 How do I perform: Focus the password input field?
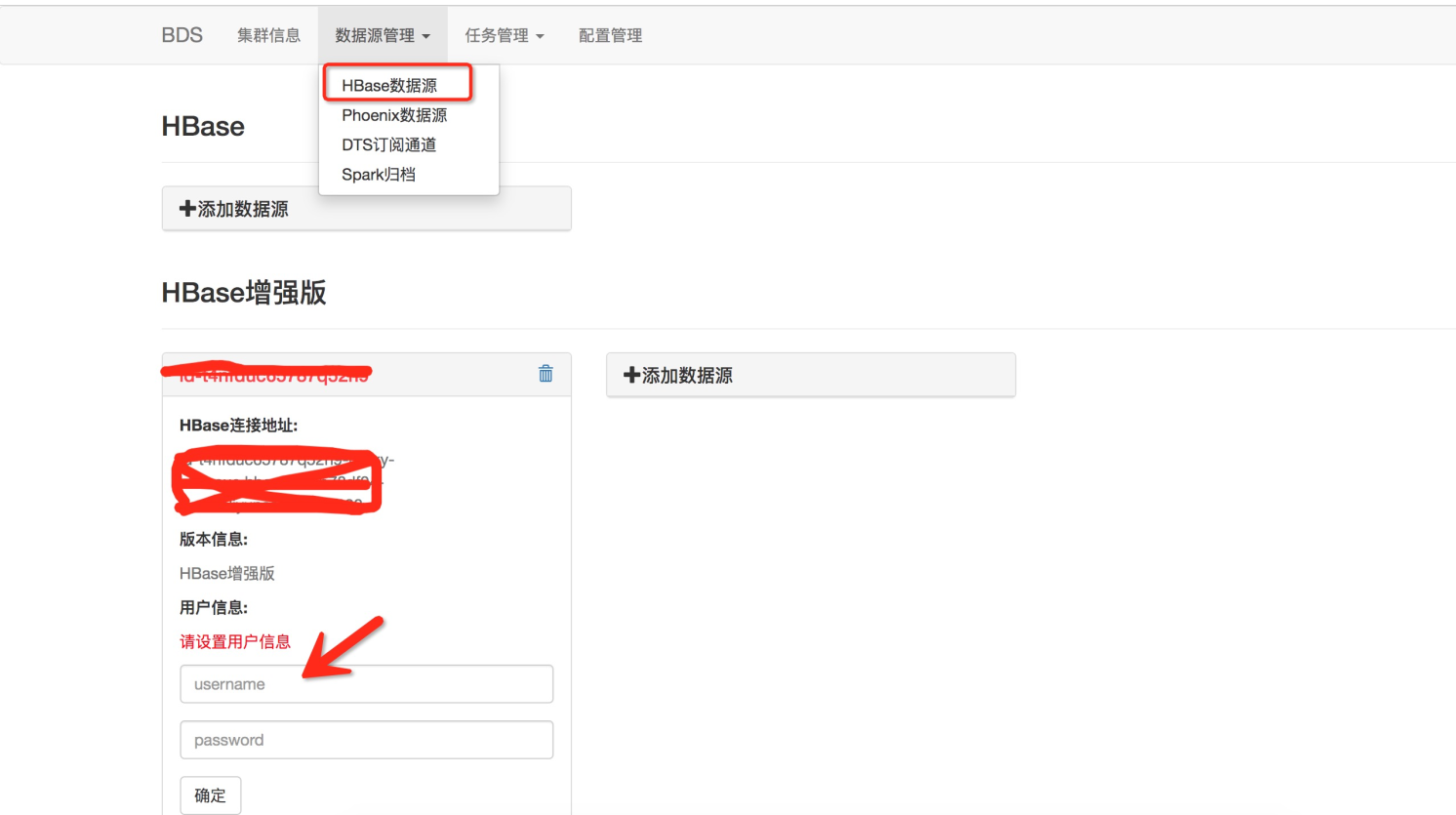tap(366, 740)
